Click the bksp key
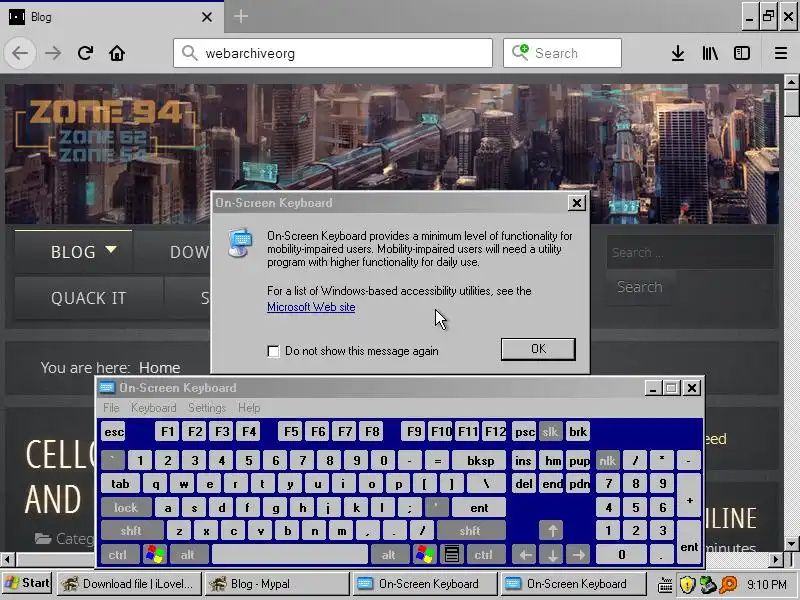Viewport: 800px width, 600px height. pyautogui.click(x=480, y=461)
